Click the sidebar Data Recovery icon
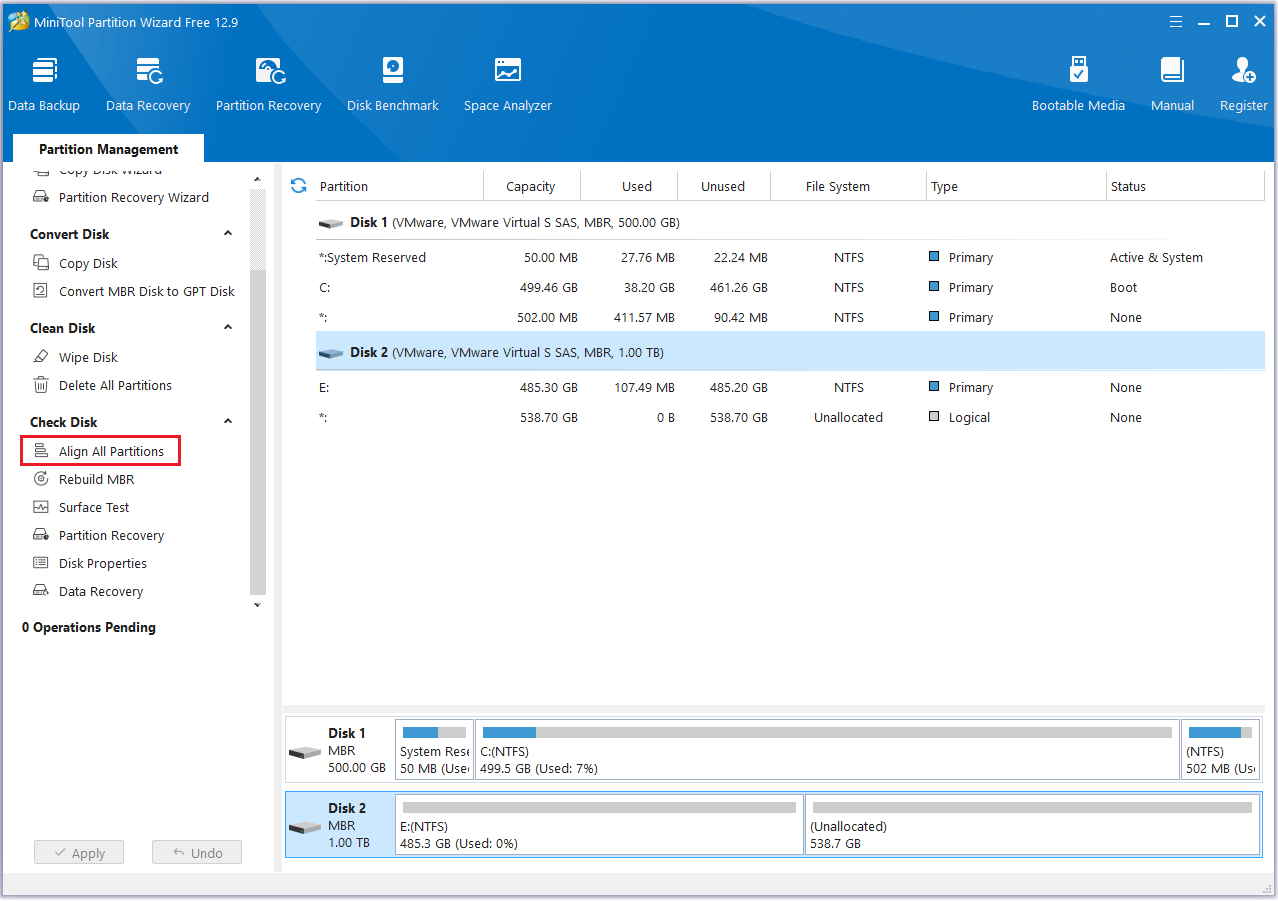 click(41, 591)
